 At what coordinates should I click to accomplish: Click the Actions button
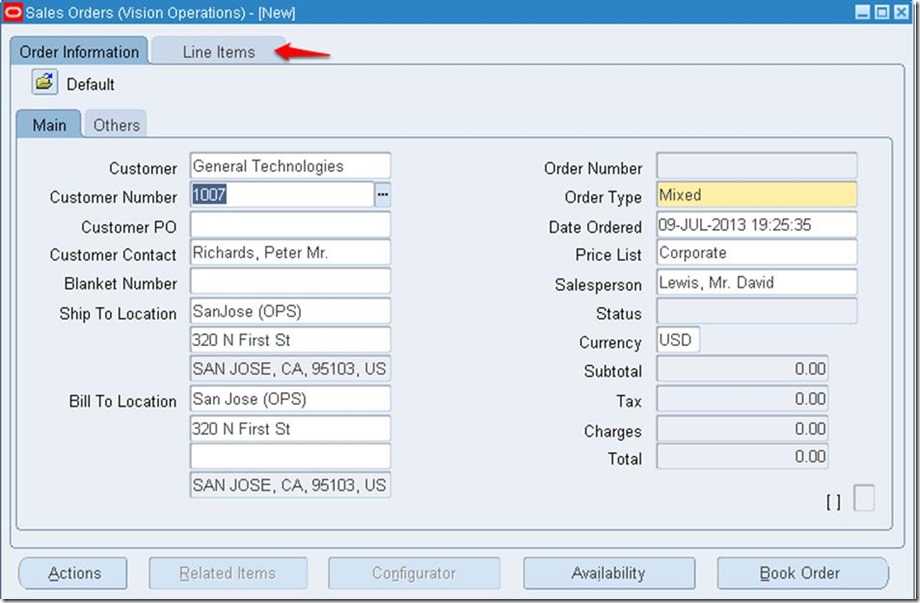pos(74,573)
